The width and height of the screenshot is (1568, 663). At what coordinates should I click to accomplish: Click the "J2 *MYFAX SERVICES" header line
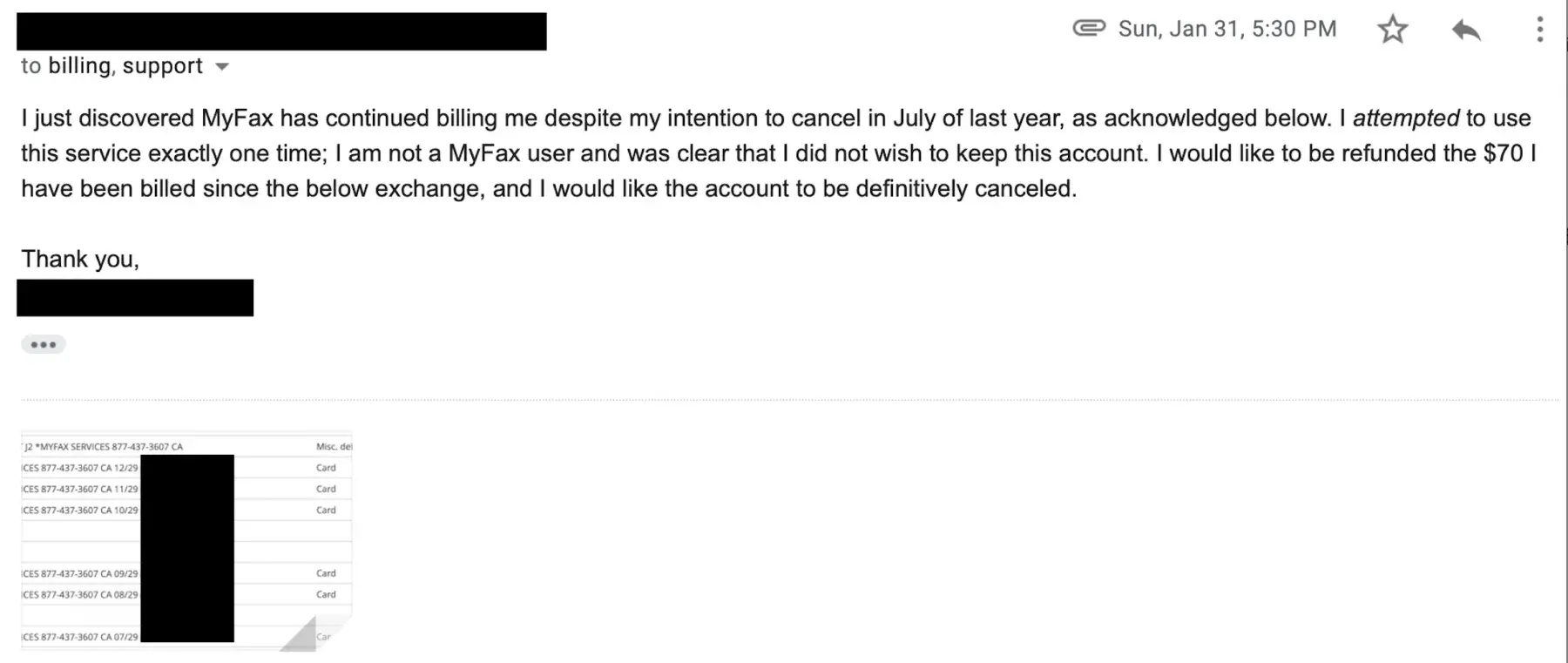tap(105, 446)
